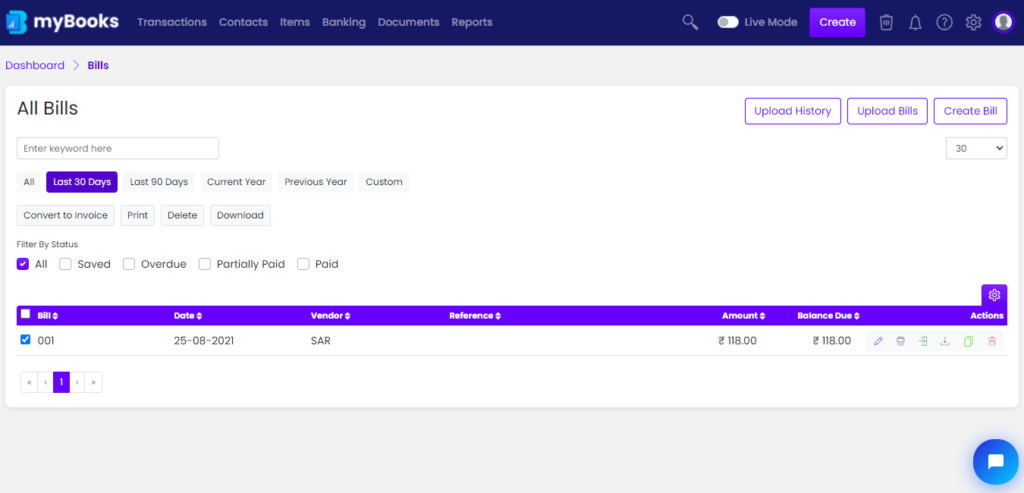Open the Contacts menu
Image resolution: width=1024 pixels, height=493 pixels.
(x=243, y=22)
